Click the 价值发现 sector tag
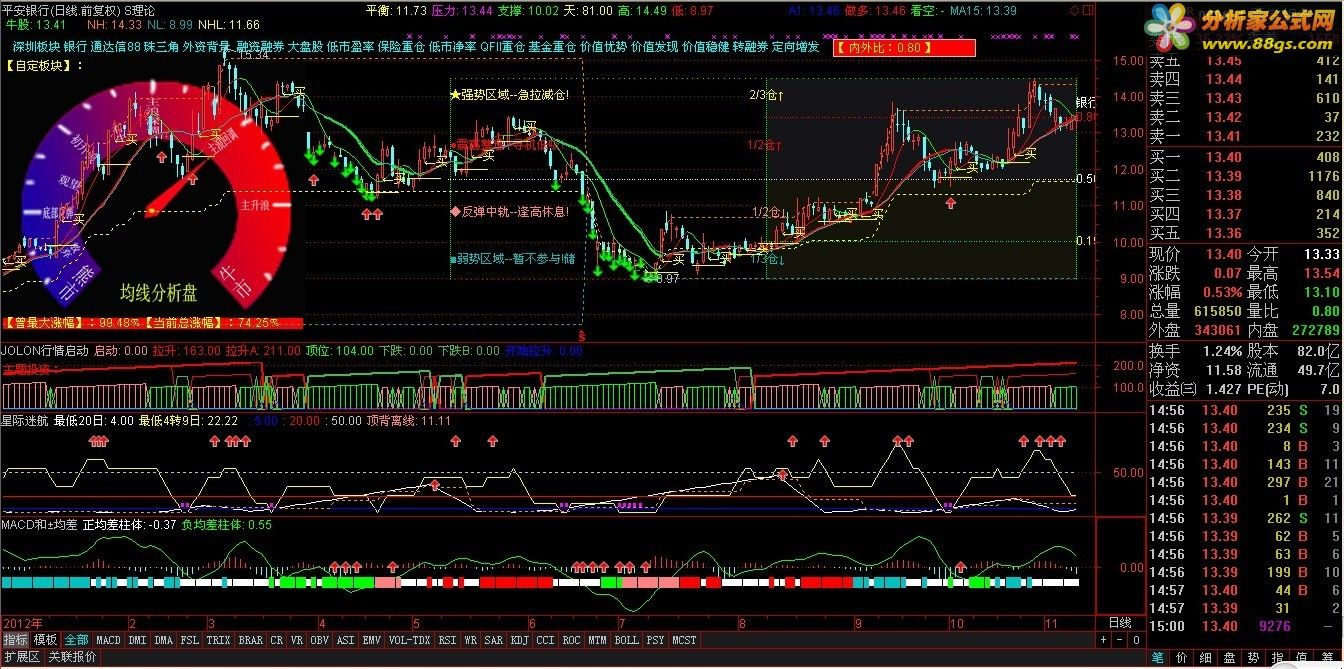Image resolution: width=1344 pixels, height=669 pixels. click(x=654, y=46)
